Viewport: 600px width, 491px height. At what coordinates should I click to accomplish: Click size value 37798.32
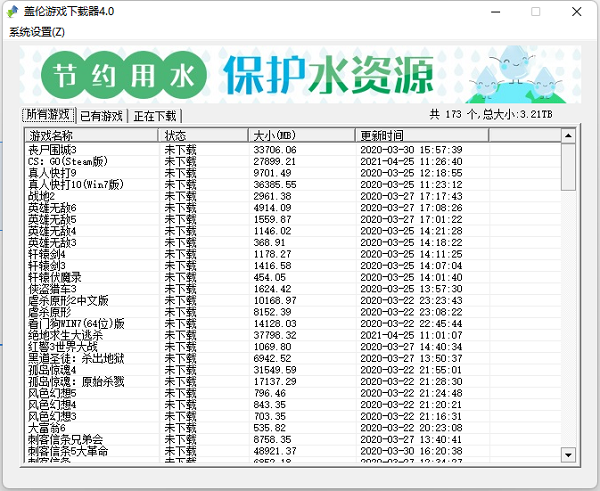(x=275, y=335)
